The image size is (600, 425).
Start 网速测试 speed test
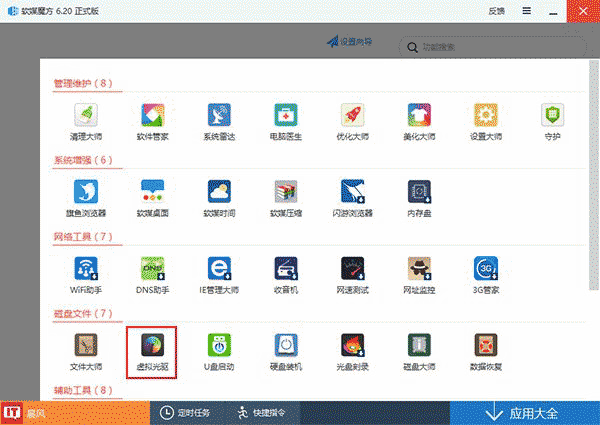point(352,275)
